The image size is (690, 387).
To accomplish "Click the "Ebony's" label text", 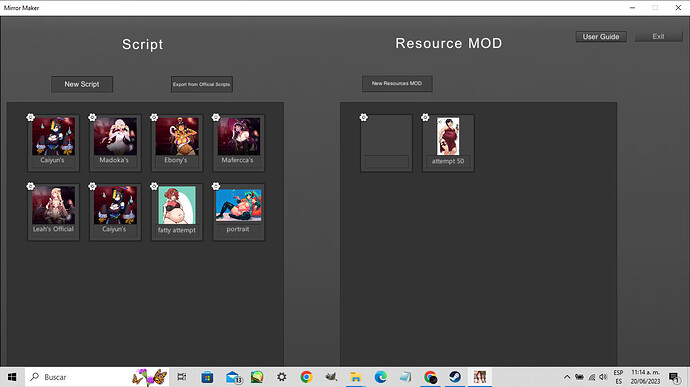I will (176, 160).
